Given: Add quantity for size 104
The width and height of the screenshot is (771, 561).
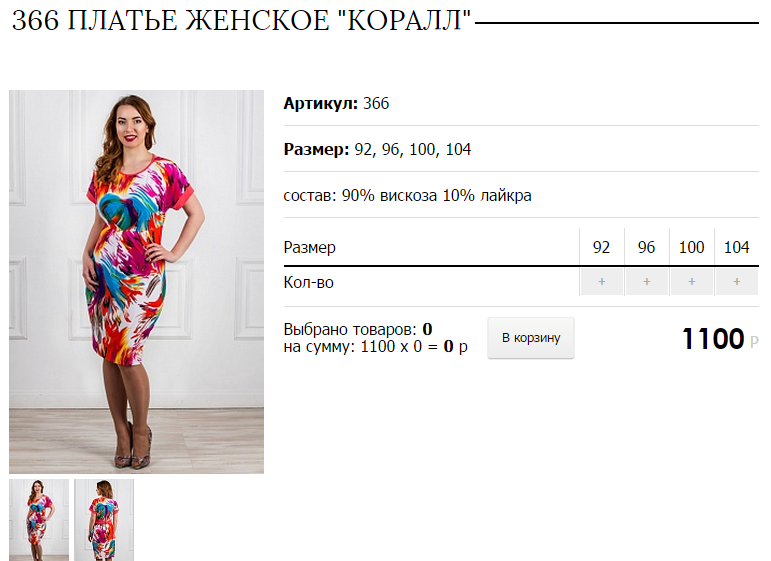Looking at the screenshot, I should coord(737,282).
